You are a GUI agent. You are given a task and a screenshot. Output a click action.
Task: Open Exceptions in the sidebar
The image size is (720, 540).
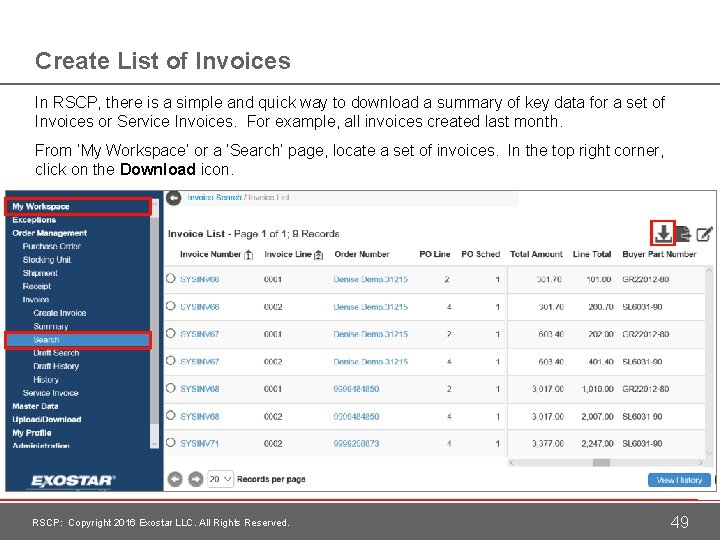(34, 220)
